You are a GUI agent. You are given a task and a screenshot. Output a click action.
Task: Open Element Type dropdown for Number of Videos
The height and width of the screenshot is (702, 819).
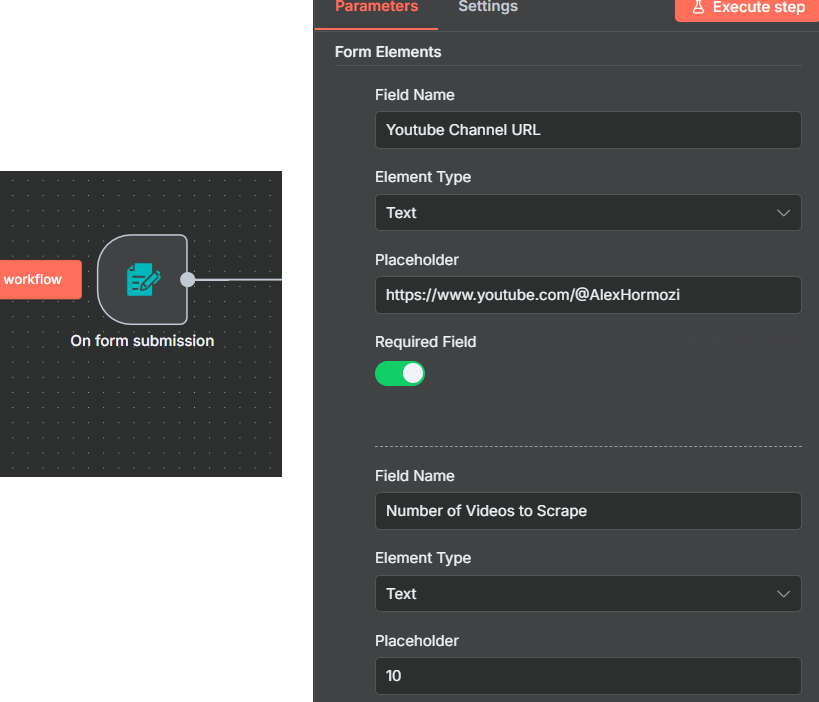click(x=587, y=594)
